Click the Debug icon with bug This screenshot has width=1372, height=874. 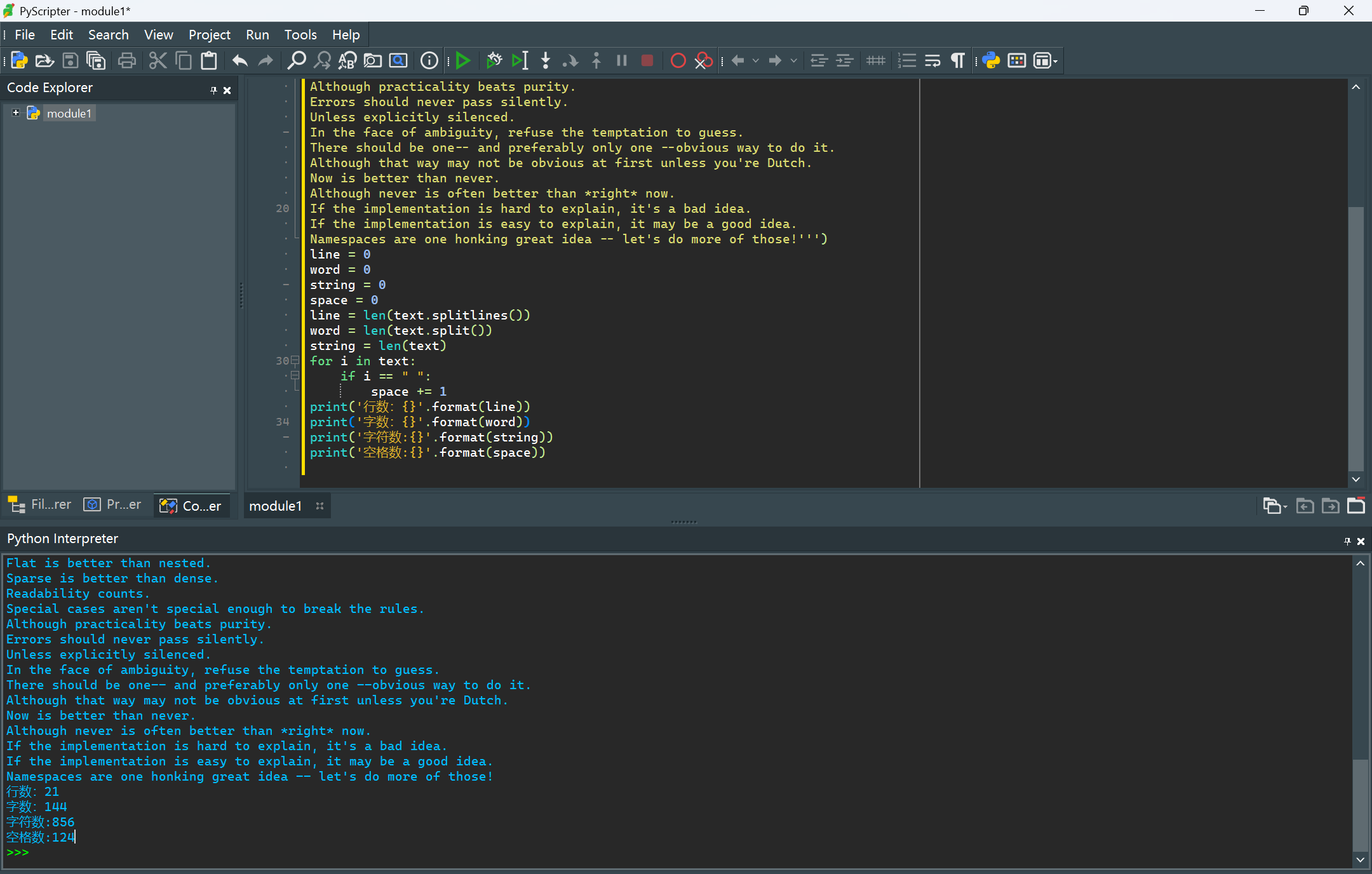click(494, 61)
